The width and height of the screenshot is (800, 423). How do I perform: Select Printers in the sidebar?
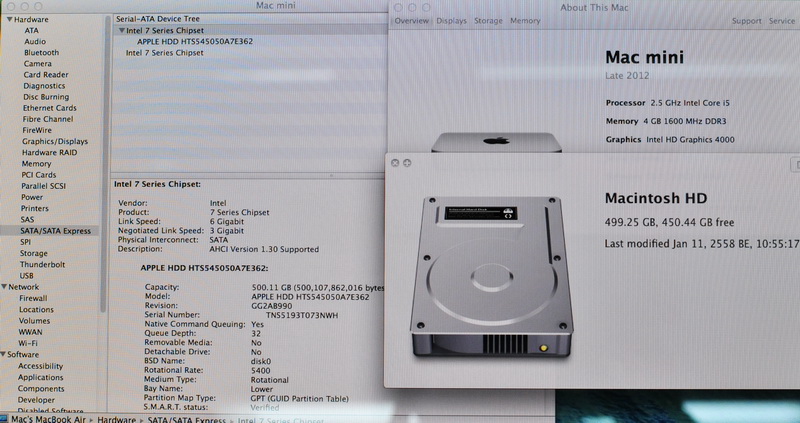(35, 209)
